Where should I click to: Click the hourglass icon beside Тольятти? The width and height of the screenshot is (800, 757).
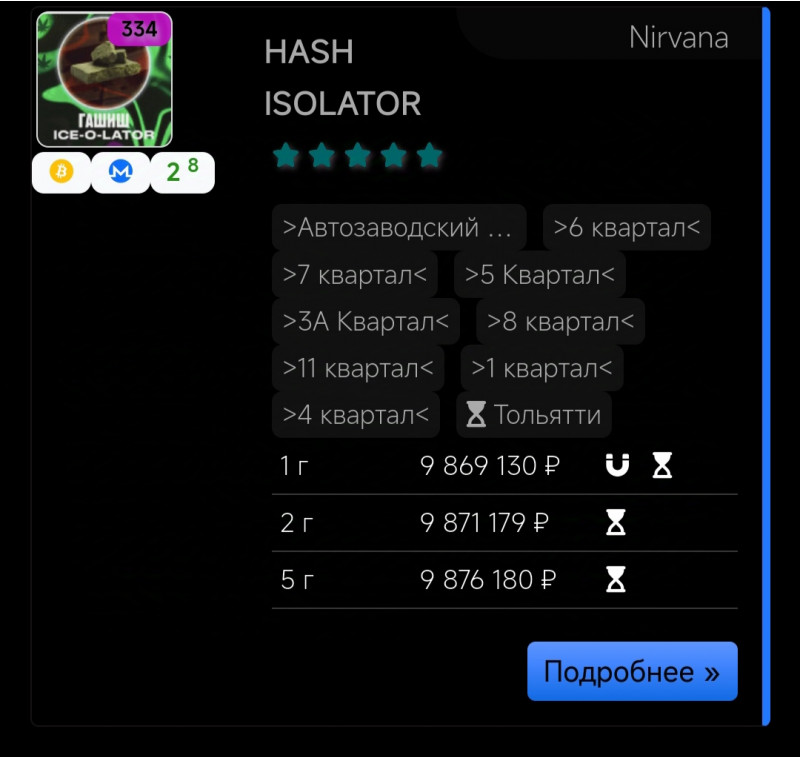coord(476,414)
